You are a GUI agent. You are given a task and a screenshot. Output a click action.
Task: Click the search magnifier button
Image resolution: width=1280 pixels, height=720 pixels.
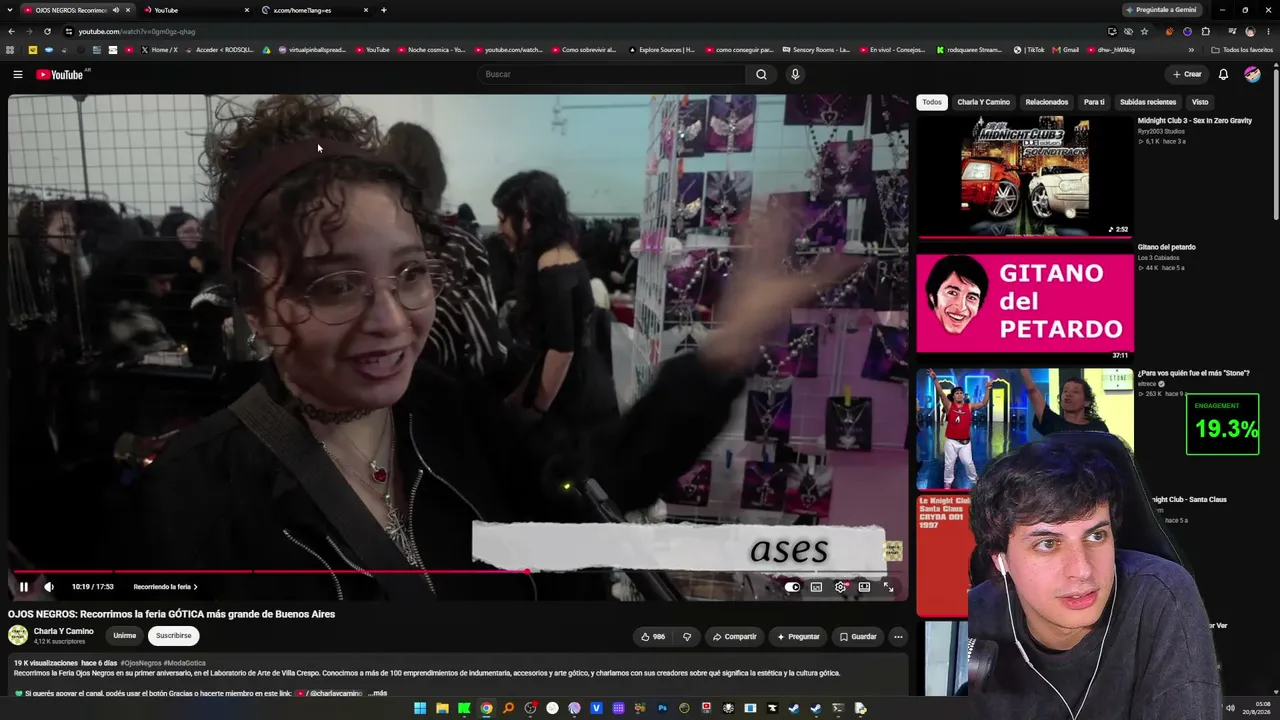[x=761, y=74]
